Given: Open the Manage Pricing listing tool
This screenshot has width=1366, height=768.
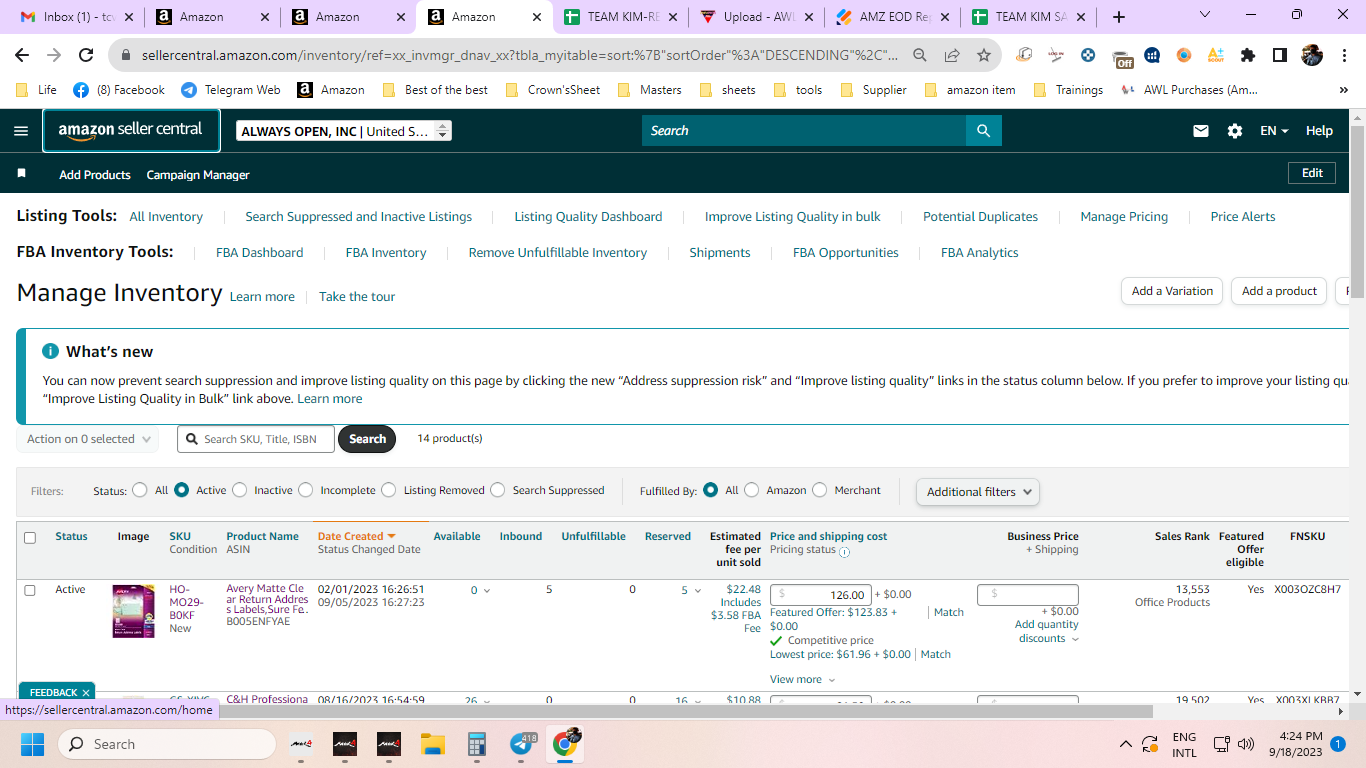Looking at the screenshot, I should tap(1124, 217).
